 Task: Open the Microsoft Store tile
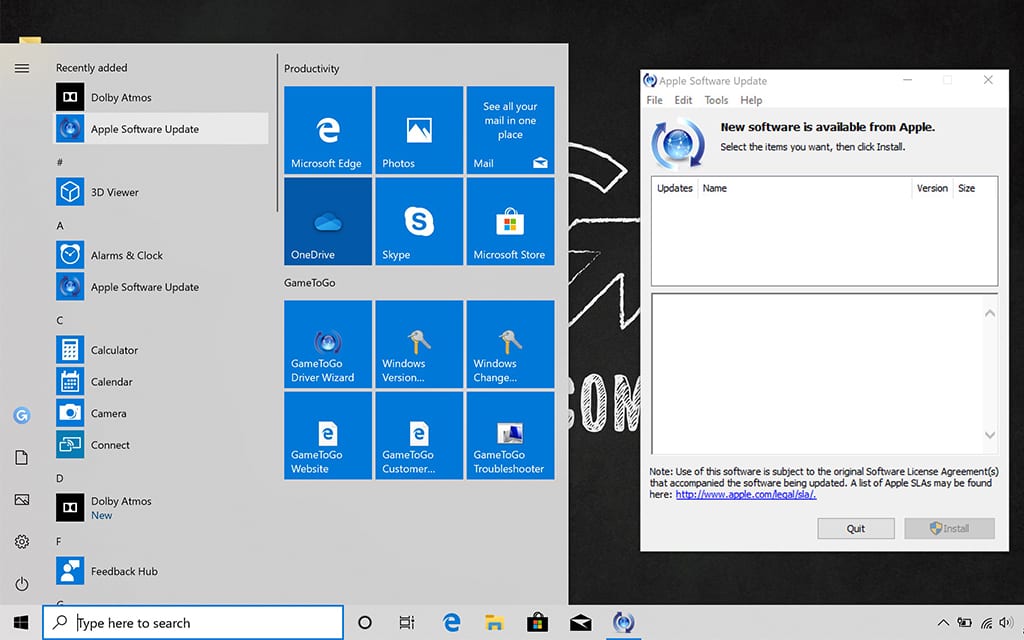pyautogui.click(x=511, y=221)
